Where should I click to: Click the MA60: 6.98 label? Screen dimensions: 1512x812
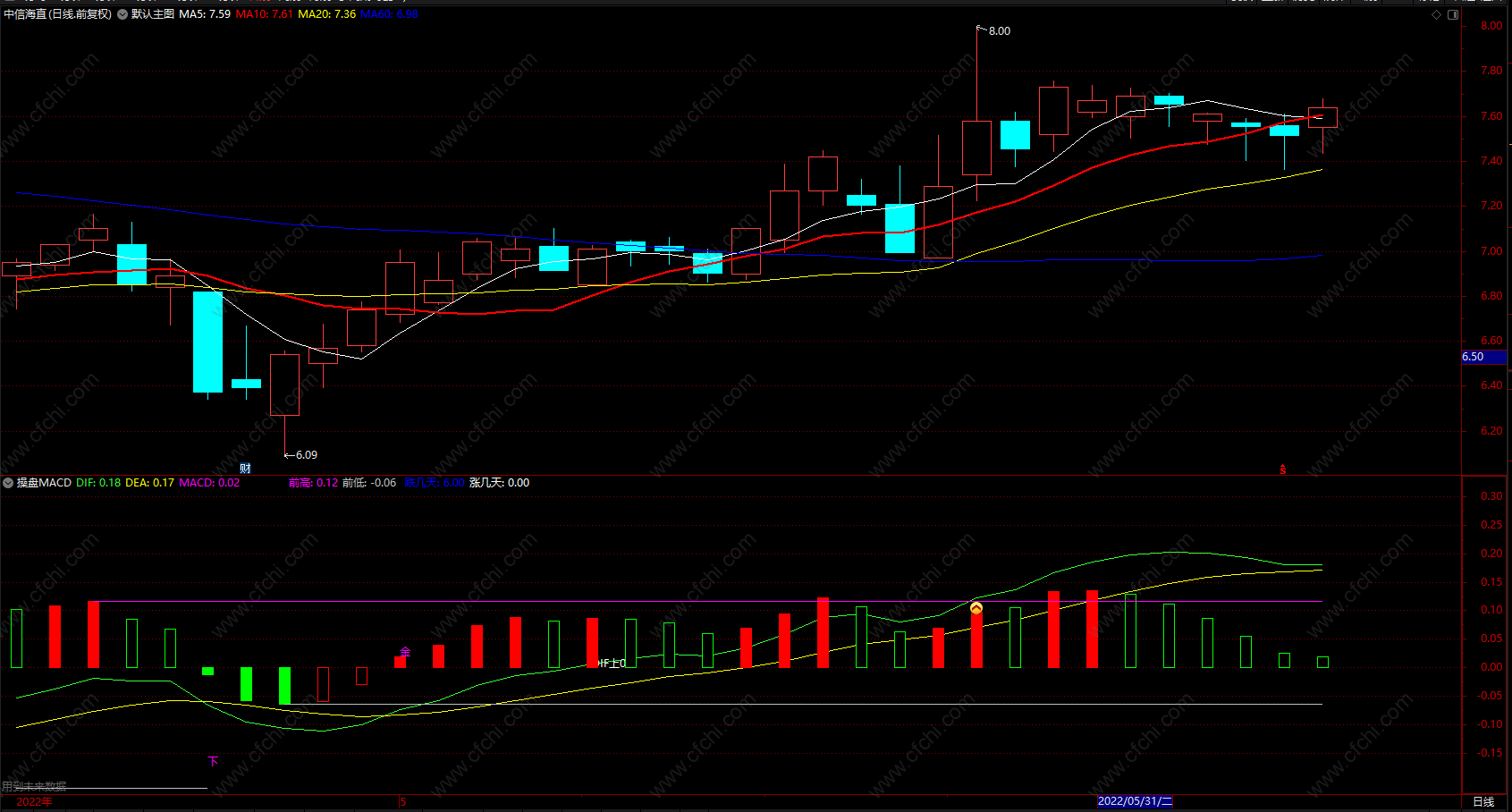(x=389, y=14)
